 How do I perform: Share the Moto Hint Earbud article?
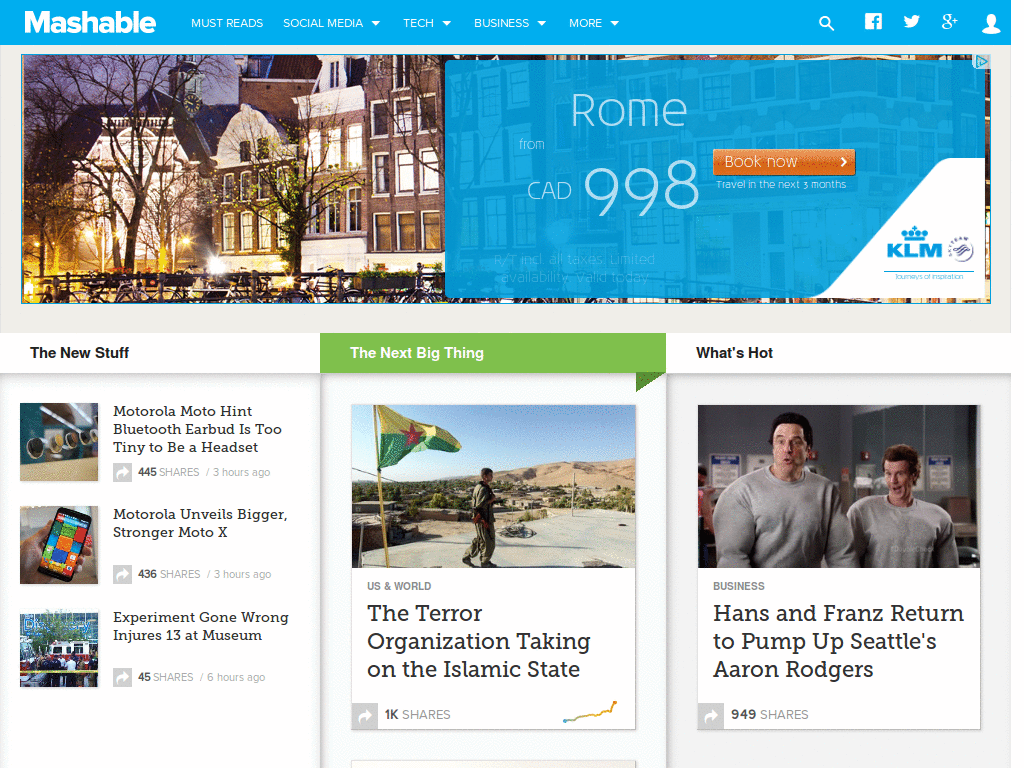[122, 472]
